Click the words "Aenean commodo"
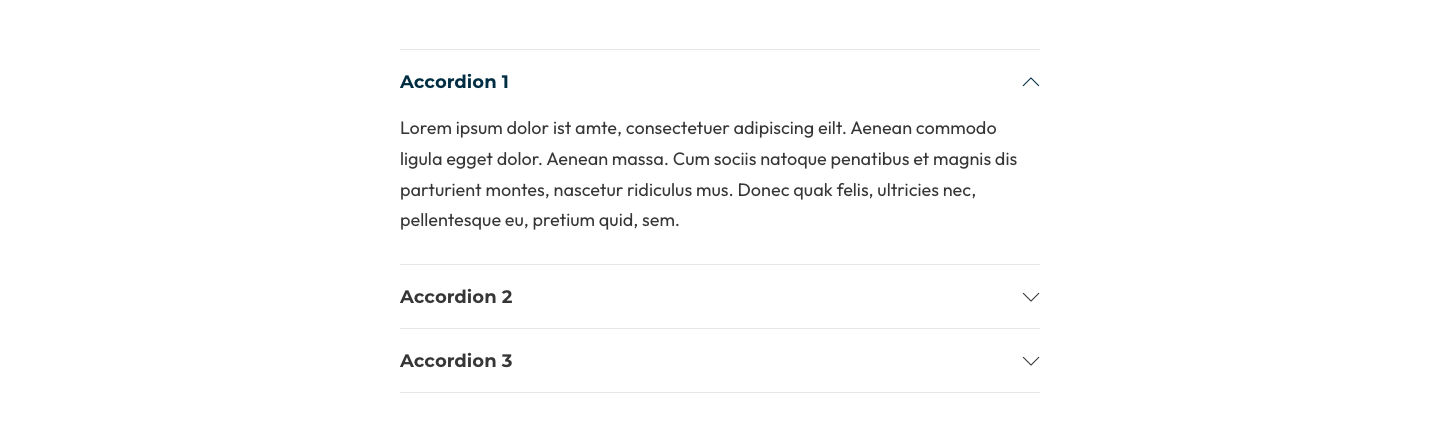The width and height of the screenshot is (1440, 437). pyautogui.click(x=923, y=128)
